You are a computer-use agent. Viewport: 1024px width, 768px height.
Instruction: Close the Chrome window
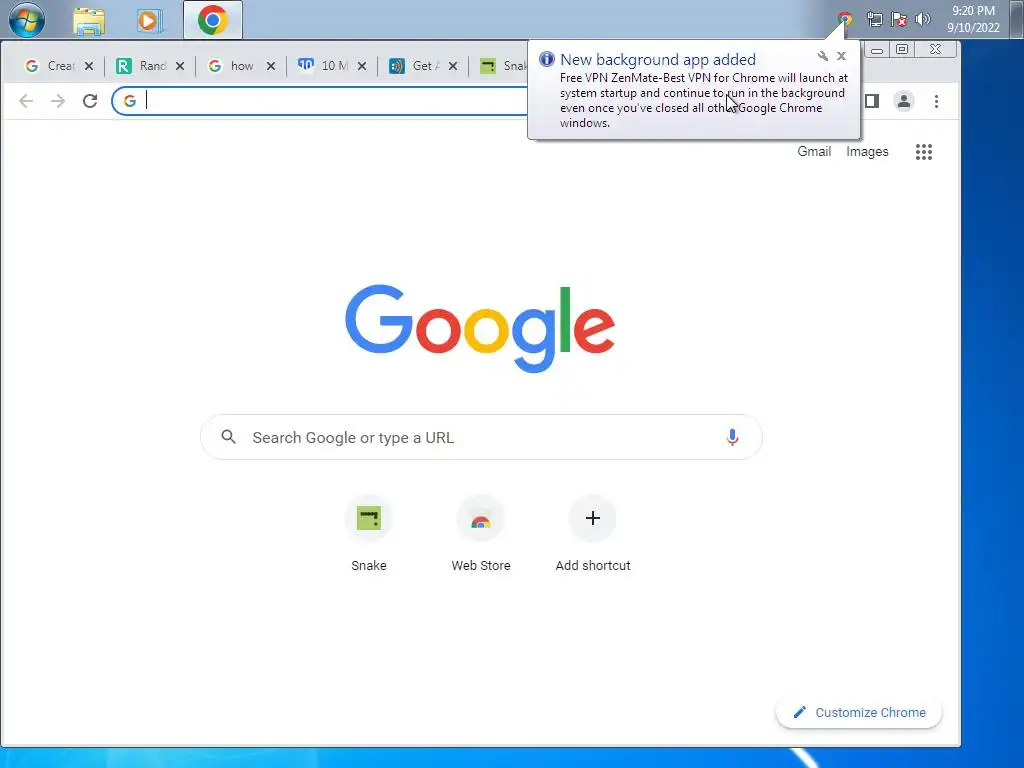[935, 50]
